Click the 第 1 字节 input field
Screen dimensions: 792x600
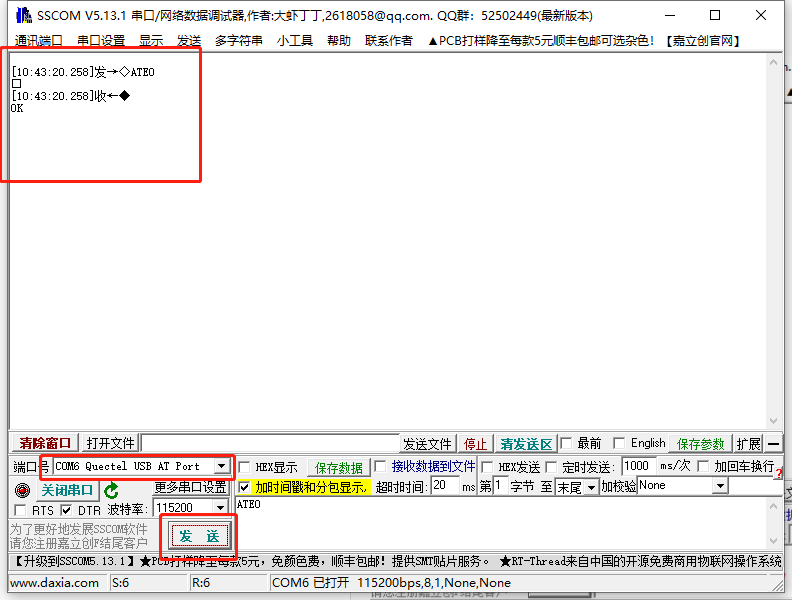point(500,485)
